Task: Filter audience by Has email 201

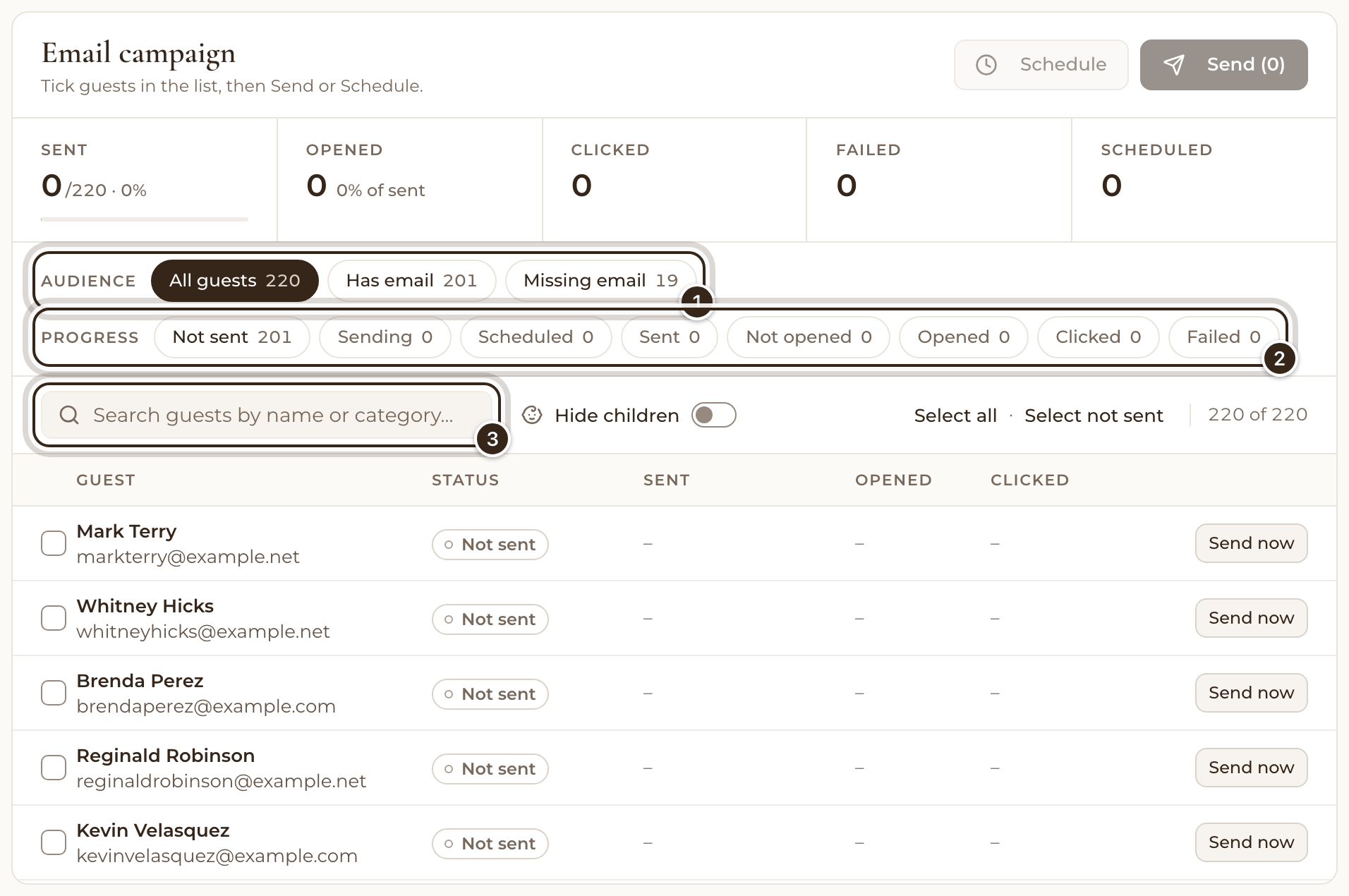Action: point(411,281)
